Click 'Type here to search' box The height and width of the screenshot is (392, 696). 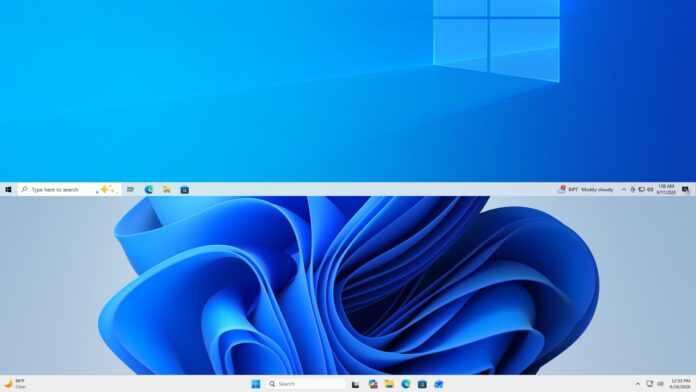pos(69,190)
